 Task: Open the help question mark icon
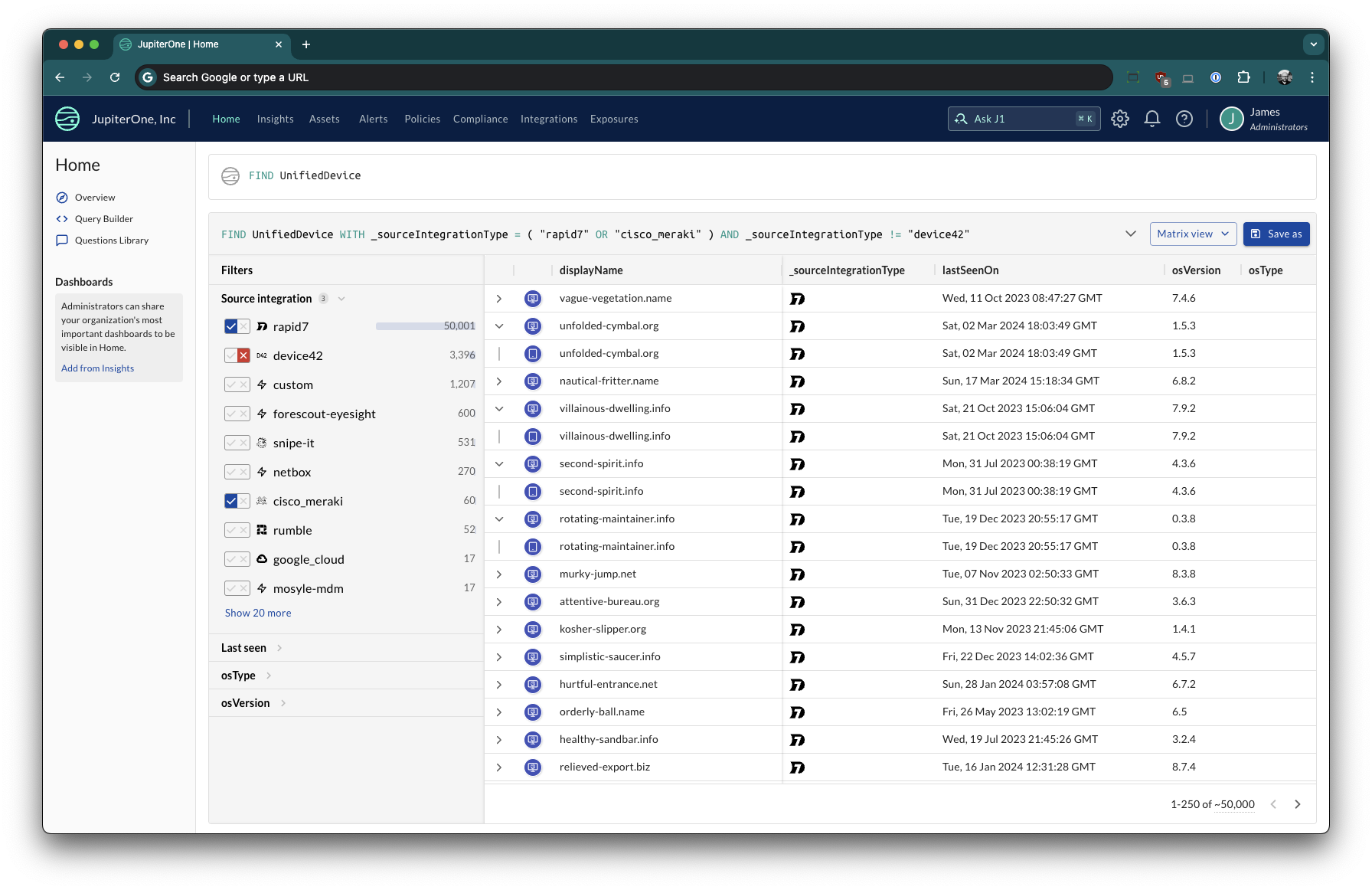1184,119
